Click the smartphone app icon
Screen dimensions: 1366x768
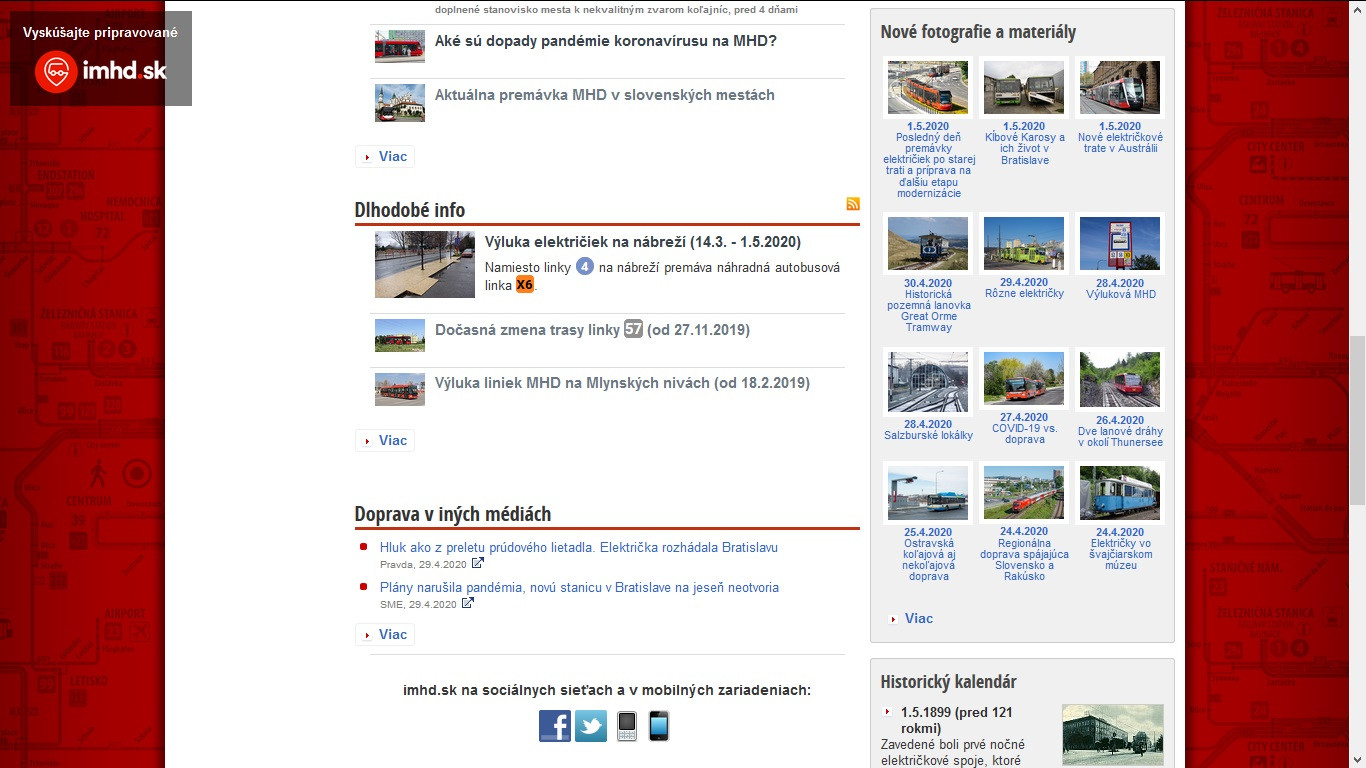pos(658,725)
